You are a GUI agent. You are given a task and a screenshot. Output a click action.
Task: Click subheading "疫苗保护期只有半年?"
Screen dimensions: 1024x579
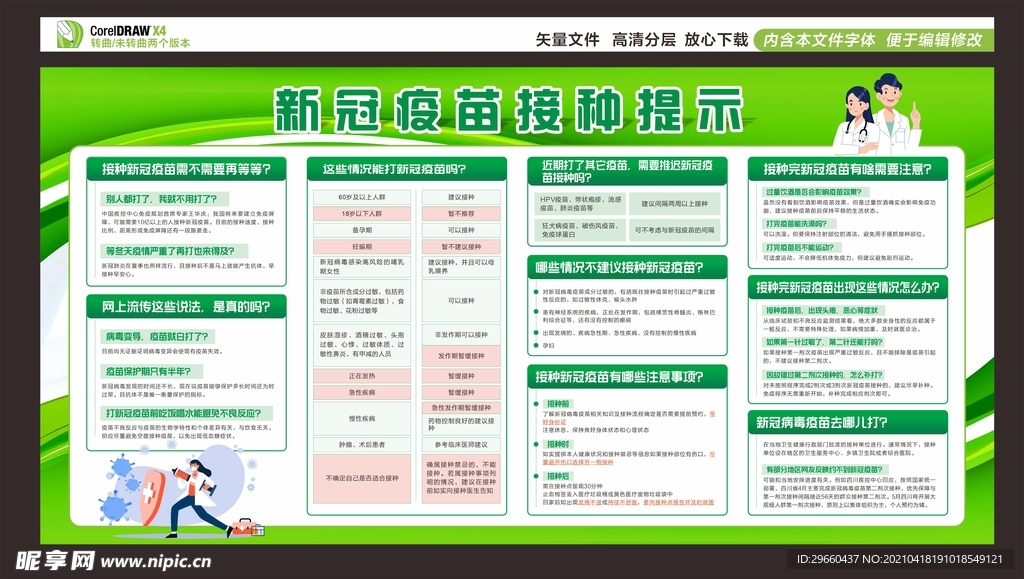(x=151, y=371)
